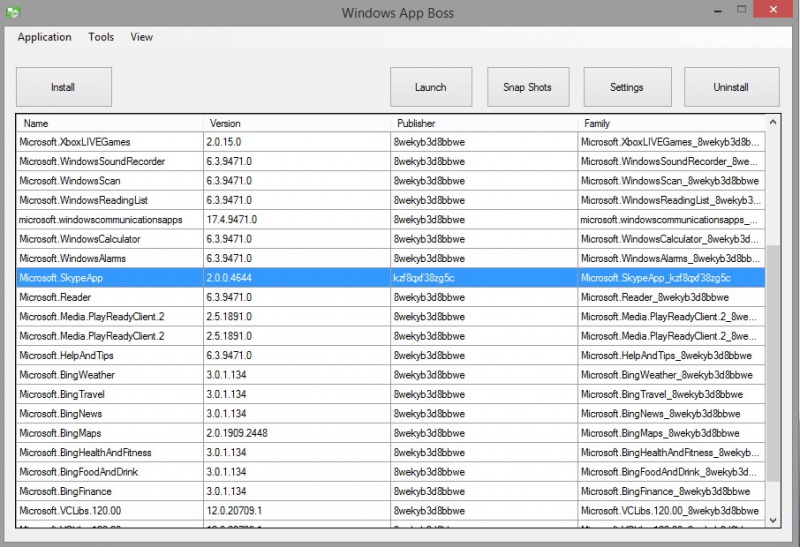Viewport: 800px width, 547px height.
Task: Open the View menu
Action: [x=141, y=37]
